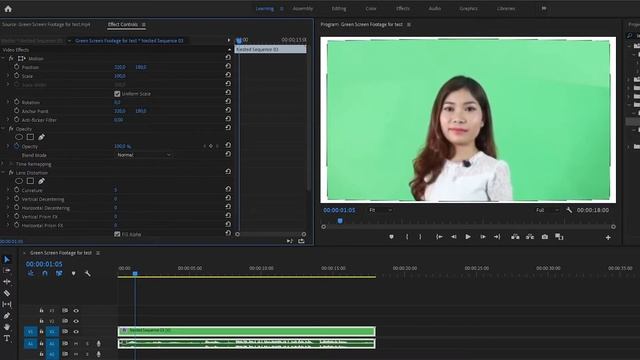Open the Effect Controls tab

[122, 24]
